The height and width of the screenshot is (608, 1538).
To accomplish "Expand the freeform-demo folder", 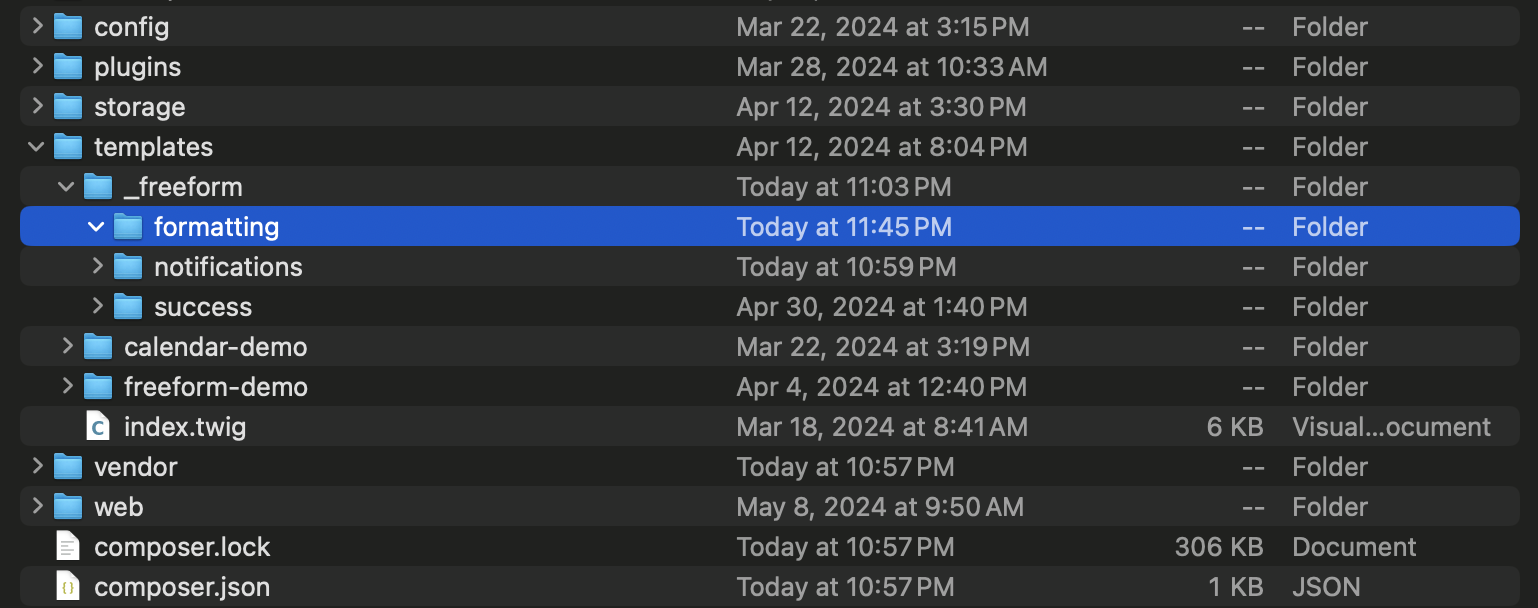I will (67, 387).
